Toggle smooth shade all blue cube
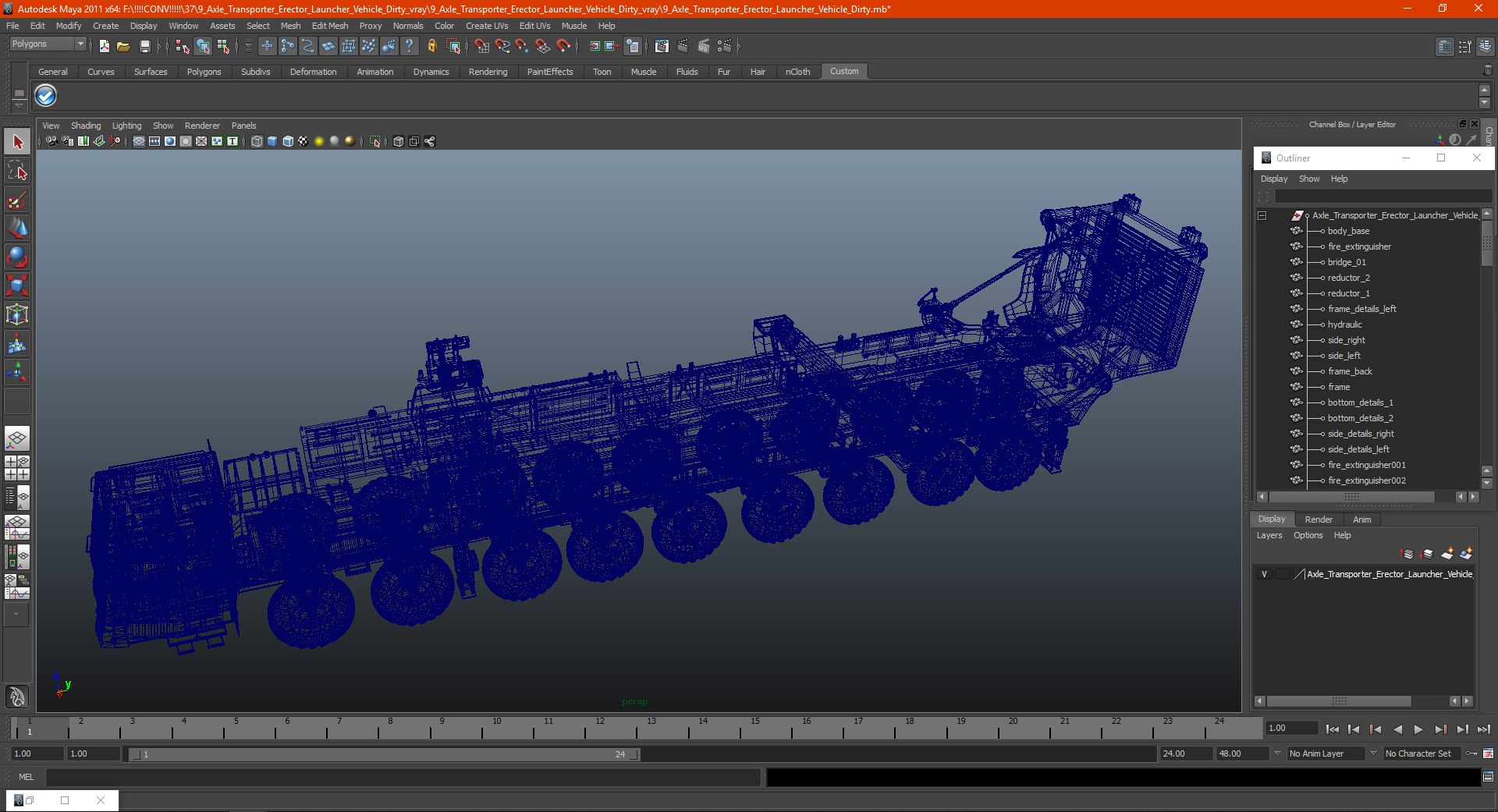 (272, 141)
